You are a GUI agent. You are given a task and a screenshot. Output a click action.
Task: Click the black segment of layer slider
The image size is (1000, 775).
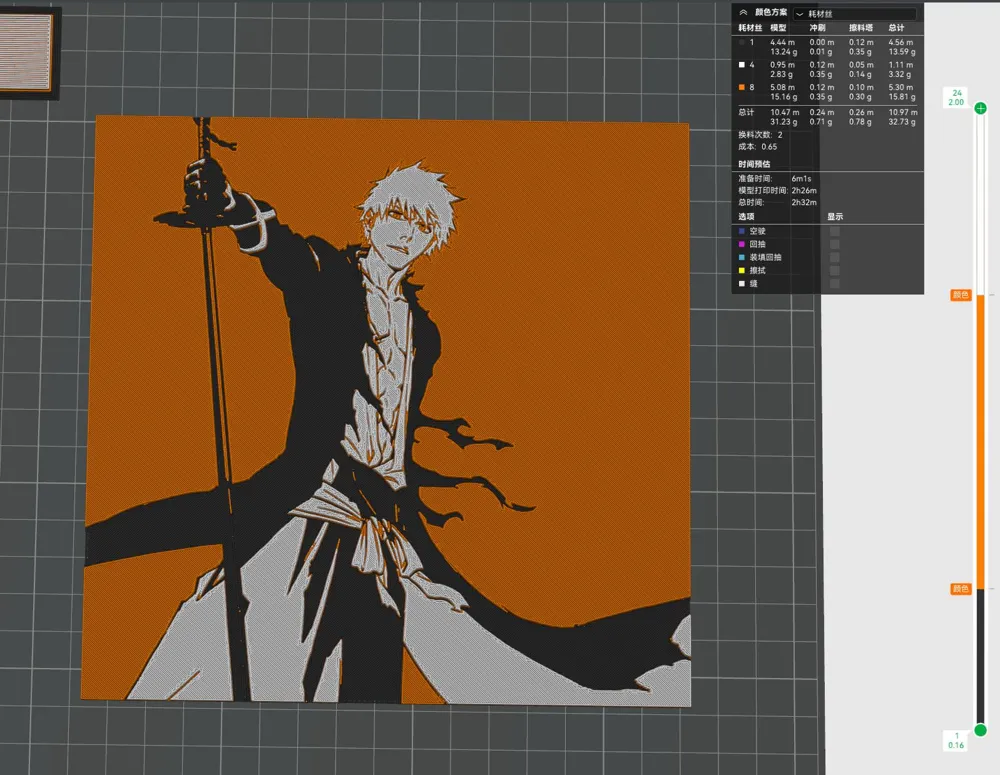tap(981, 656)
